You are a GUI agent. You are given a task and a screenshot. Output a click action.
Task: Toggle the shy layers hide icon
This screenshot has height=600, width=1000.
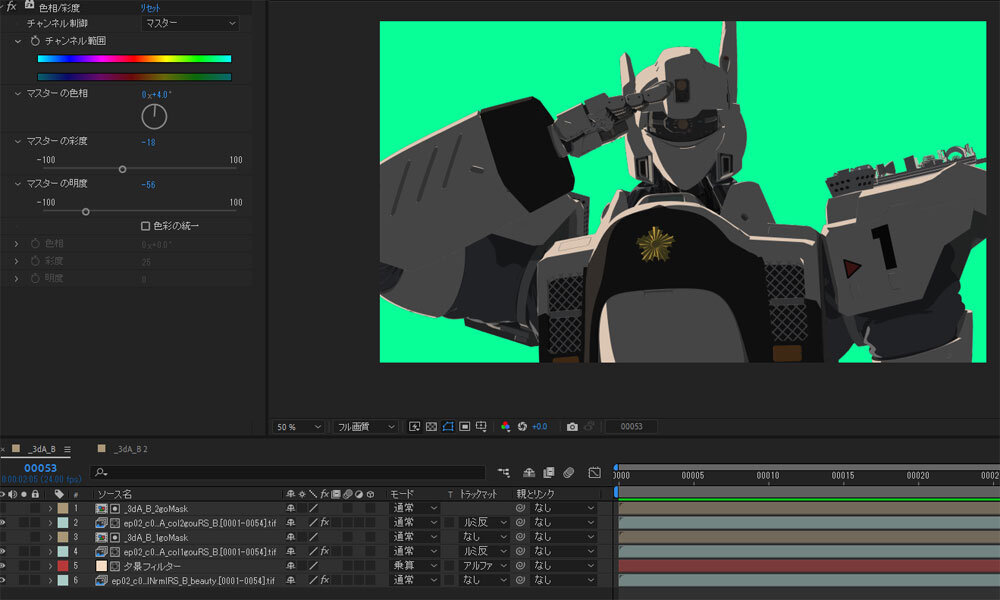click(x=529, y=472)
